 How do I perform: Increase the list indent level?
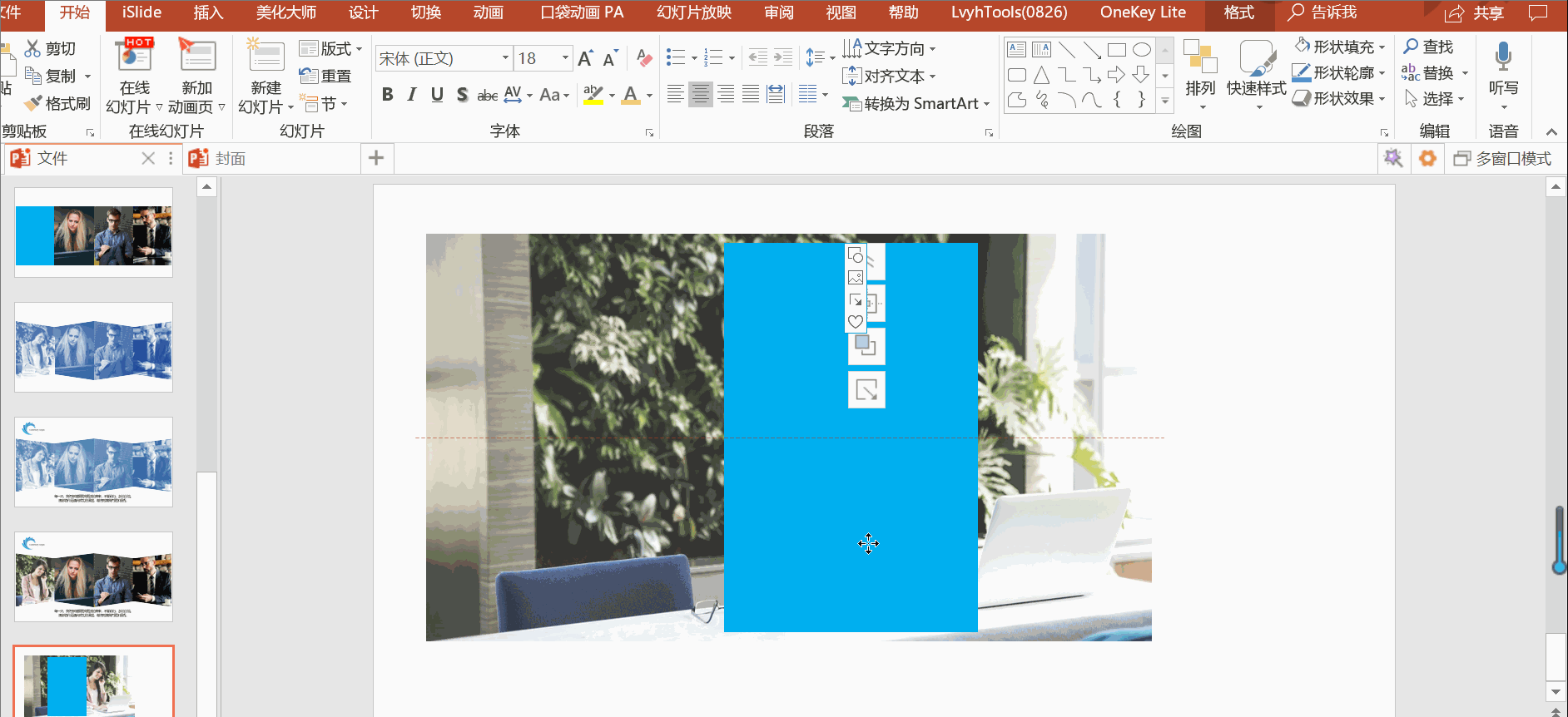pos(782,57)
